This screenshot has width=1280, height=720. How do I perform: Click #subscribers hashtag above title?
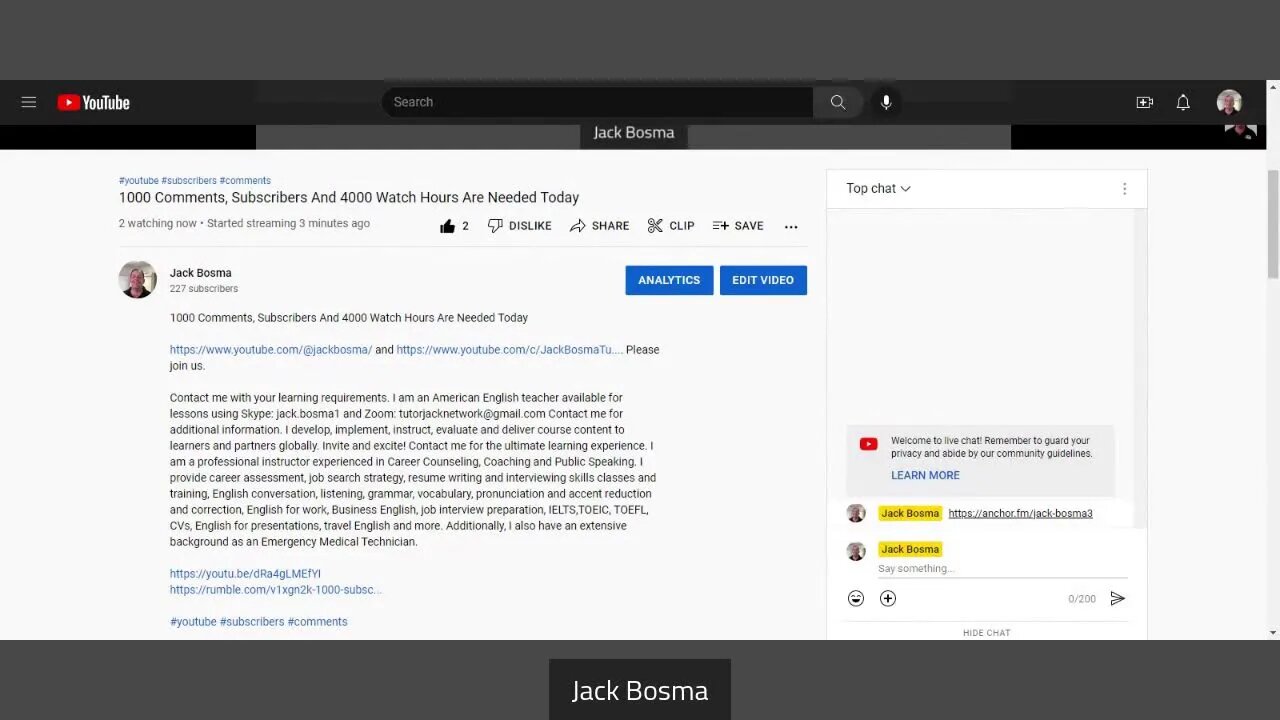point(189,181)
